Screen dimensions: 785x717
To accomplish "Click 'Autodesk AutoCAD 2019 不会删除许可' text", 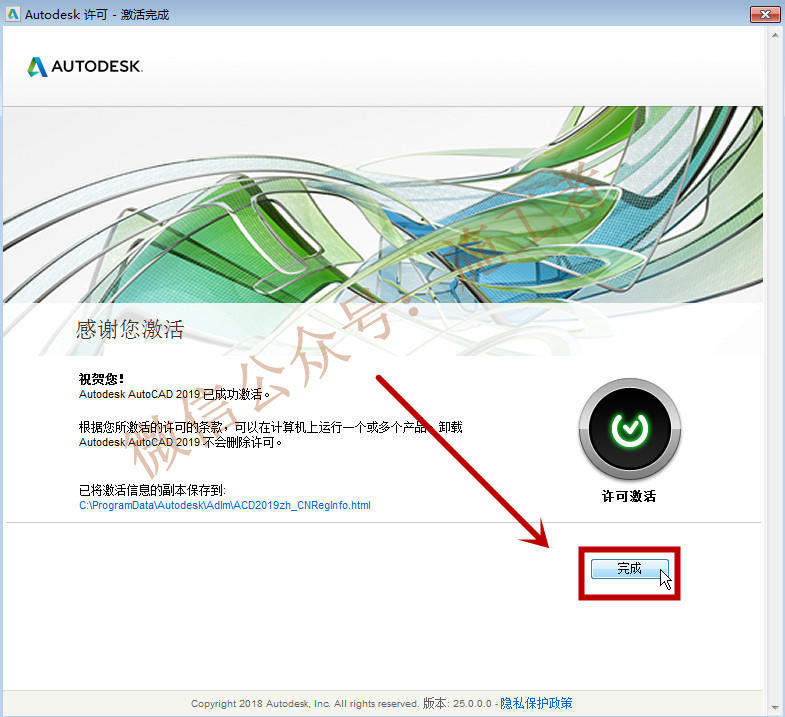I will coord(180,442).
